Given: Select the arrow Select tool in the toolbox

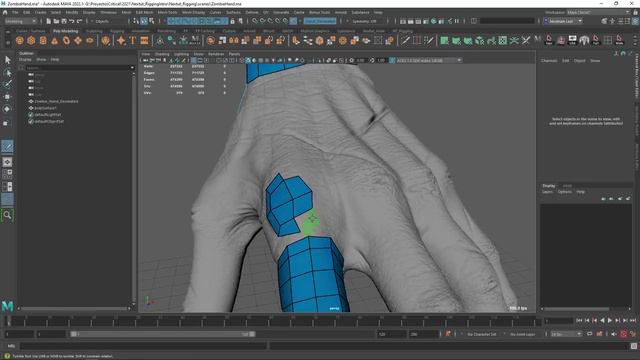Looking at the screenshot, I should (7, 60).
